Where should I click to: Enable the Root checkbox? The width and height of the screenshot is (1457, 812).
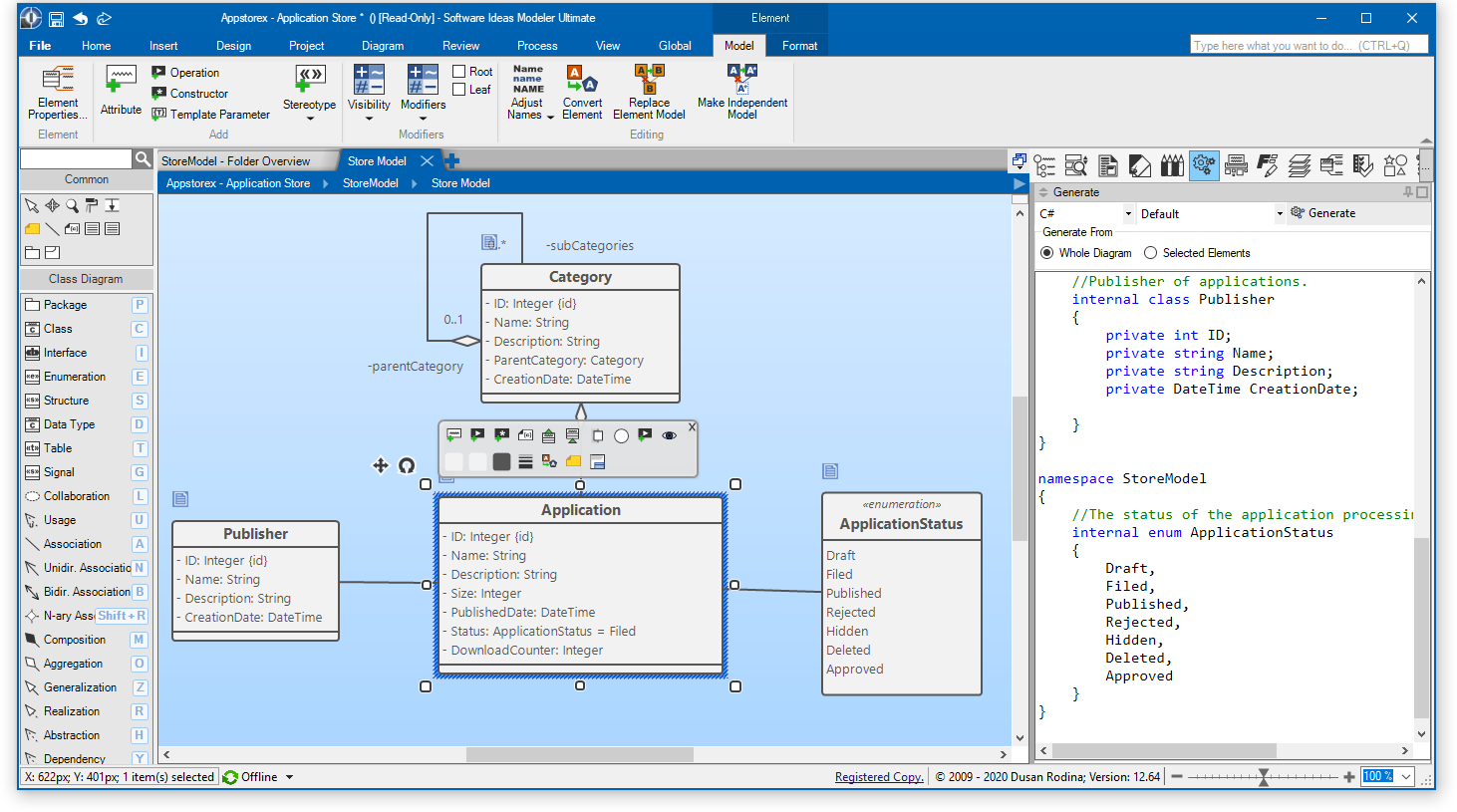[x=459, y=72]
